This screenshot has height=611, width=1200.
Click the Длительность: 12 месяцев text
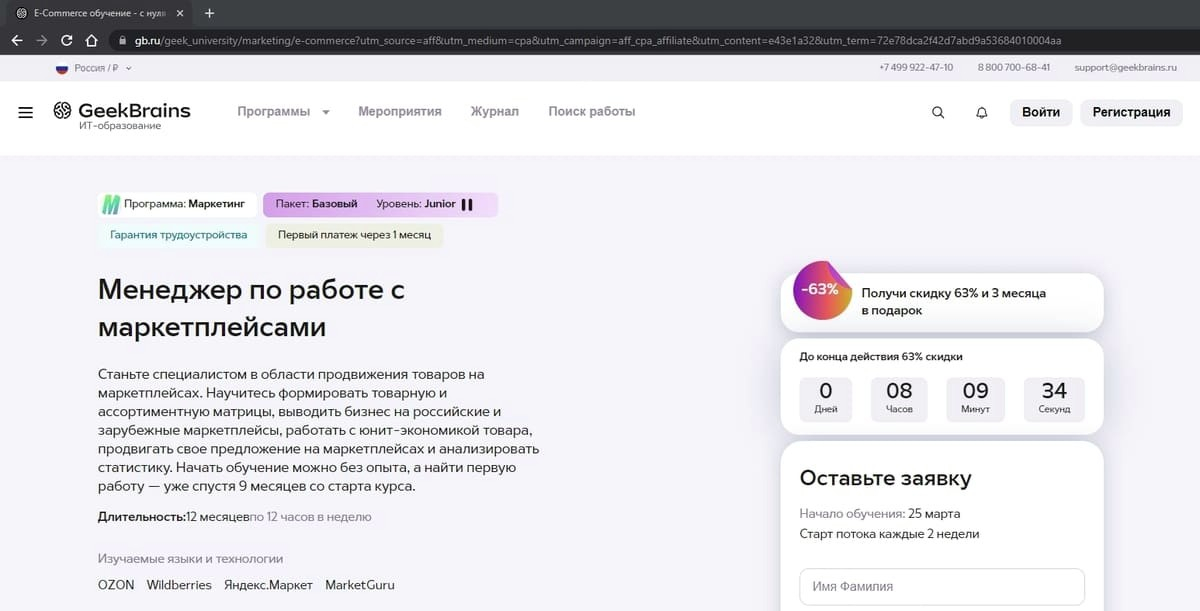pos(174,517)
